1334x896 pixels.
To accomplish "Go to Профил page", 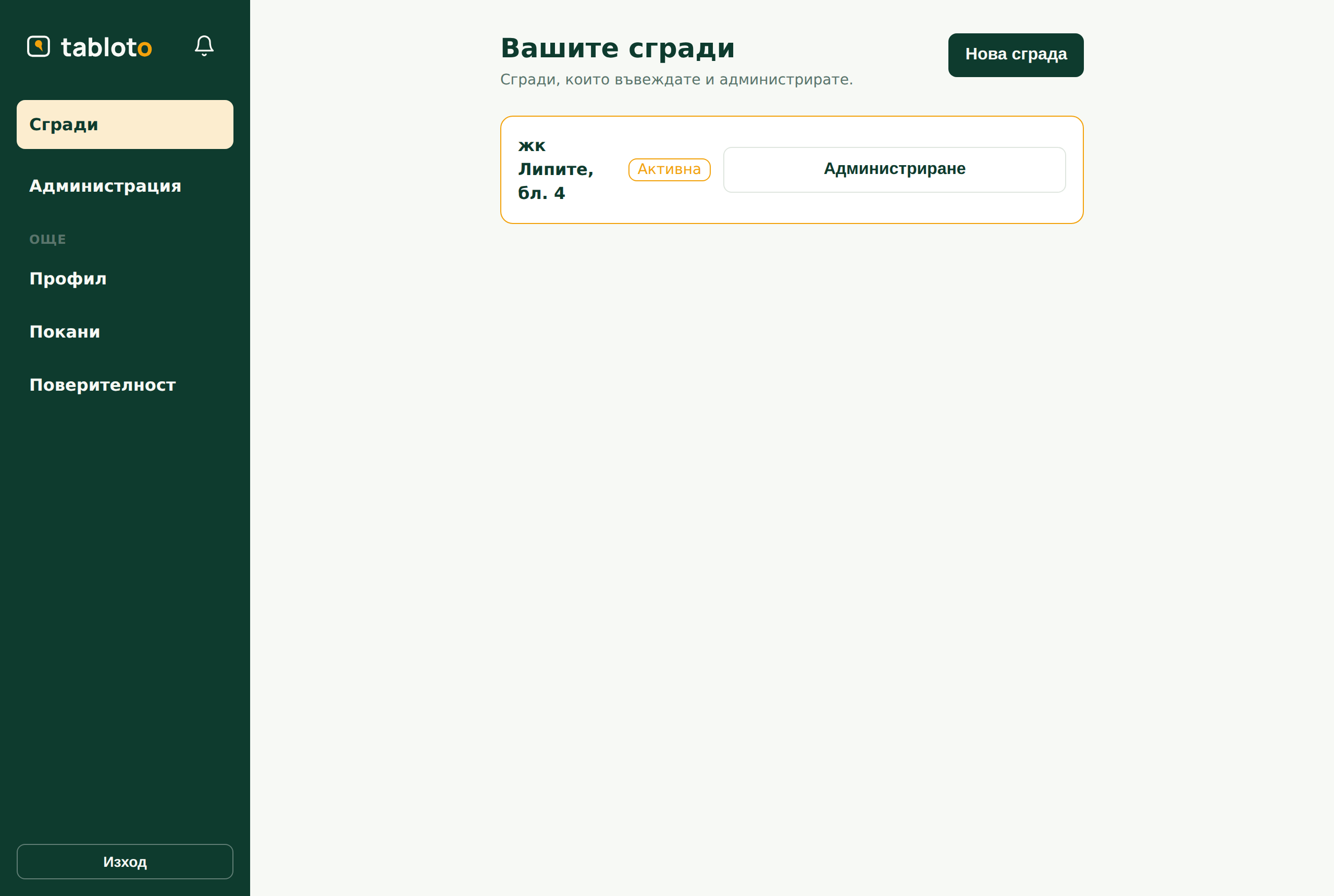I will pos(125,279).
